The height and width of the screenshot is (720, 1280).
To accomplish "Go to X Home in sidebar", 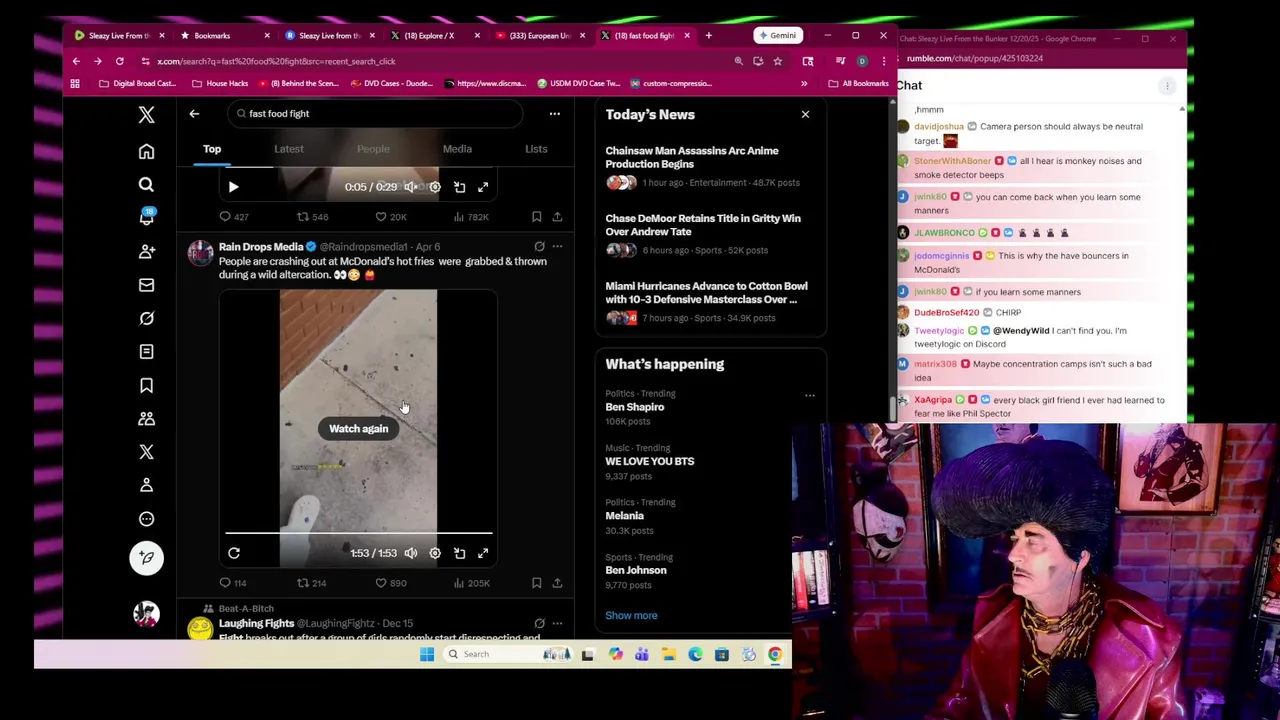I will [146, 151].
